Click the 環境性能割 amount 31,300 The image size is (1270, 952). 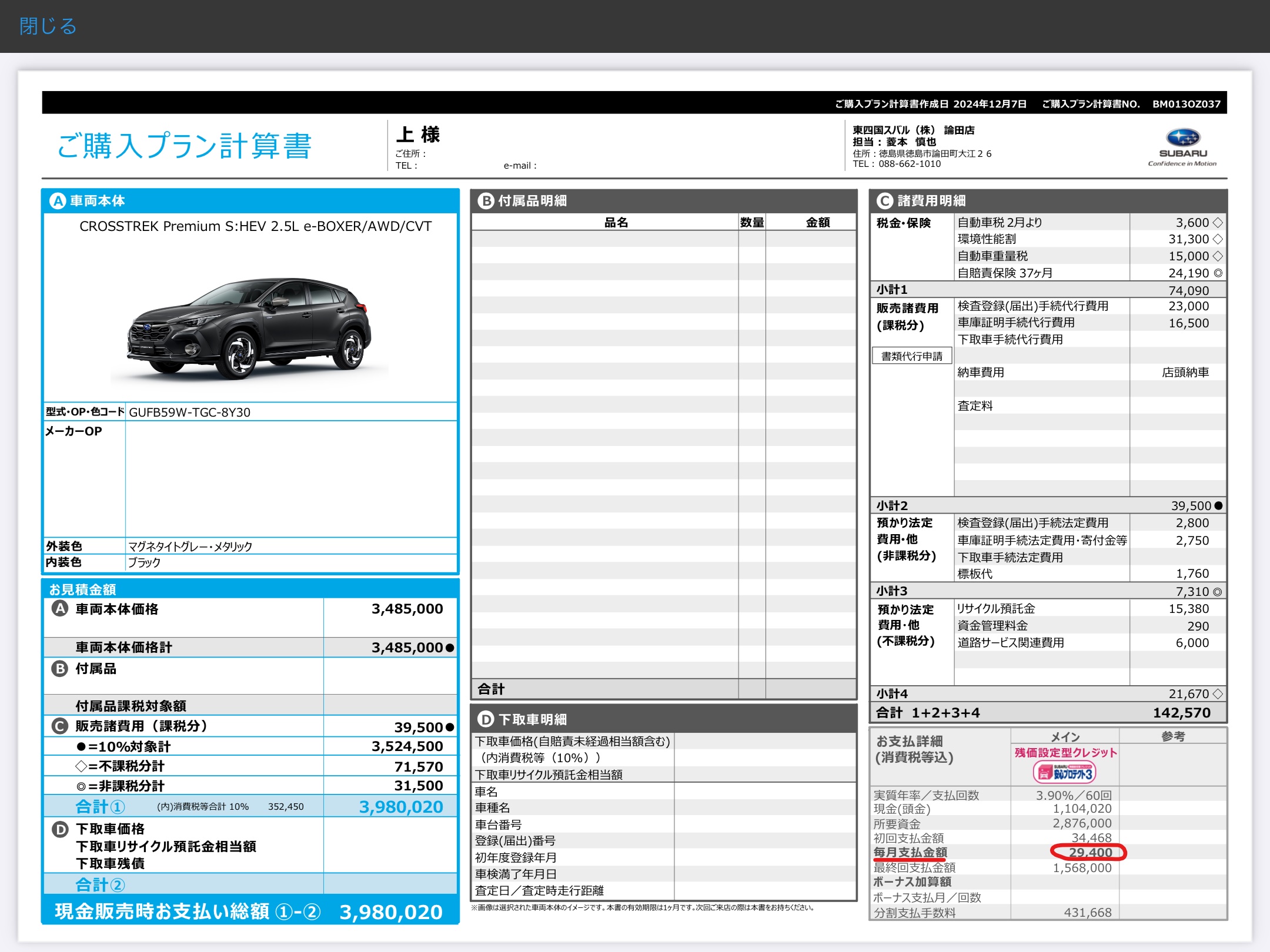[1189, 239]
